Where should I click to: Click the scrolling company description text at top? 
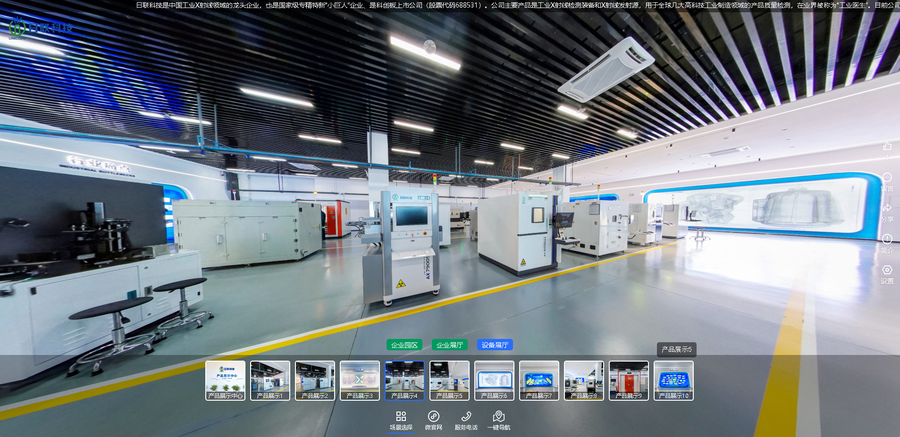pyautogui.click(x=517, y=5)
